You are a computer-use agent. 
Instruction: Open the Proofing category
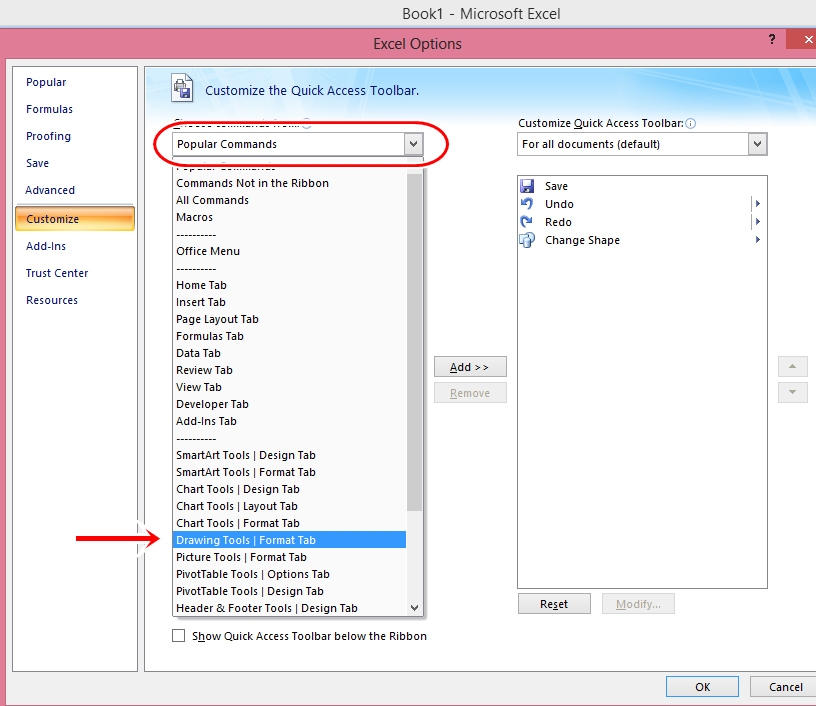coord(48,136)
